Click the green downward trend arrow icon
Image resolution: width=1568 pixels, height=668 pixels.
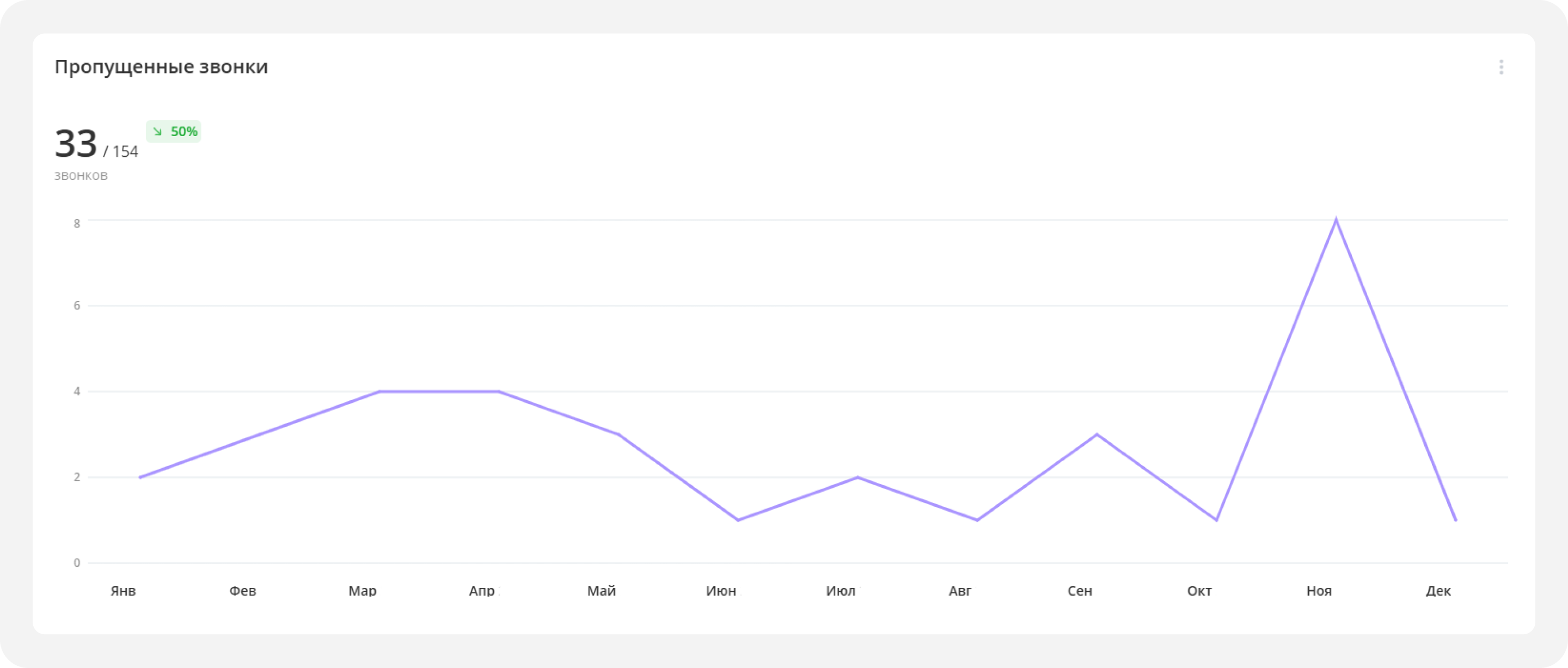click(x=158, y=132)
